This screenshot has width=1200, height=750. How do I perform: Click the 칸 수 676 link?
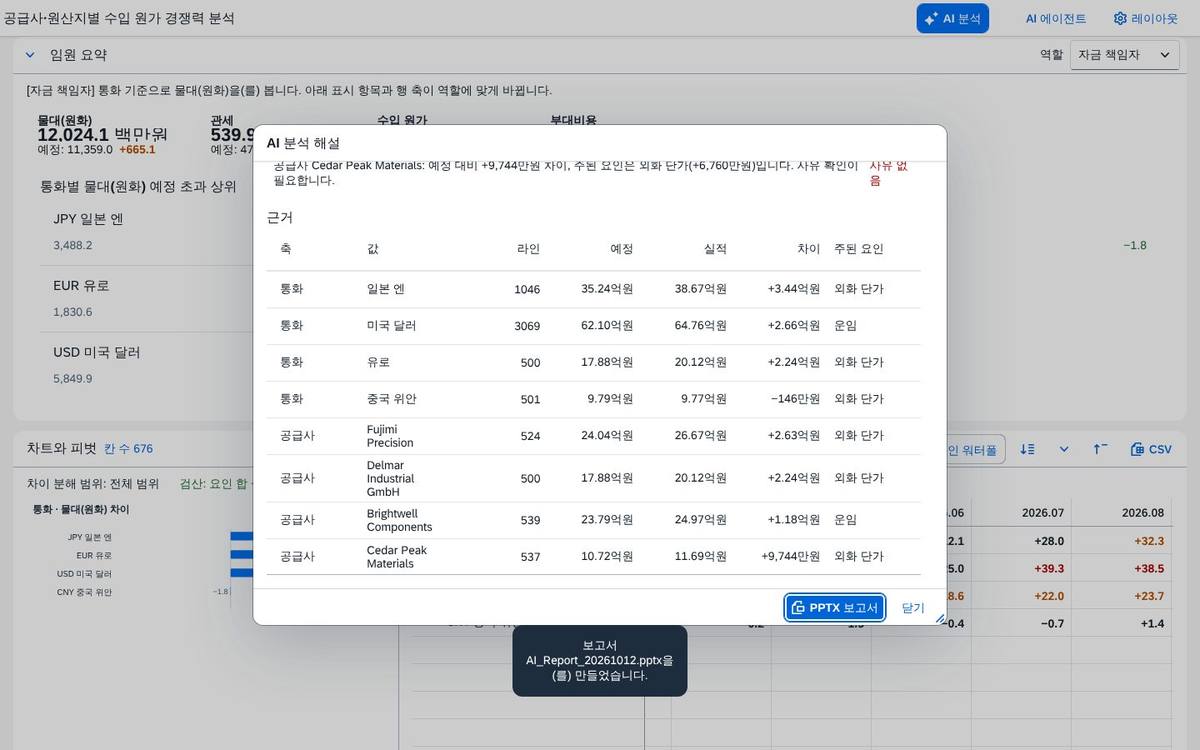click(x=129, y=449)
